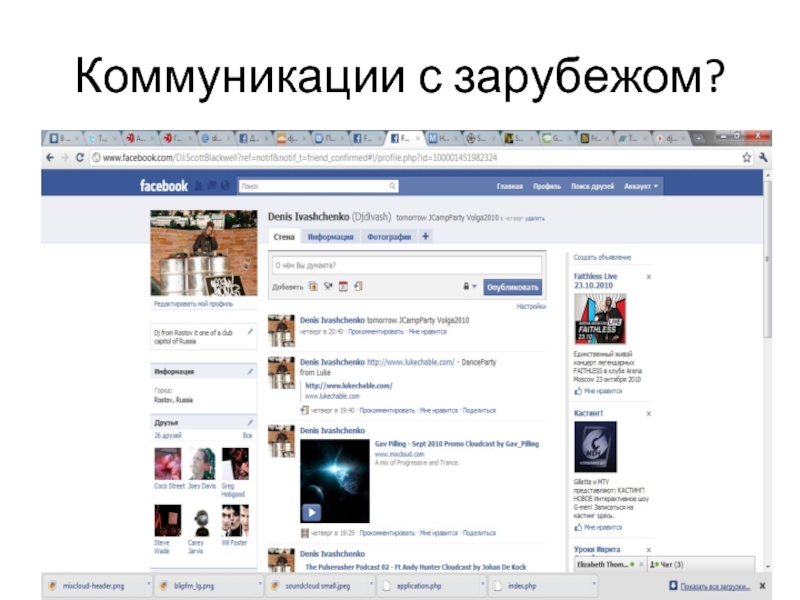
Task: Expand the Аккаунт dropdown menu
Action: point(641,186)
